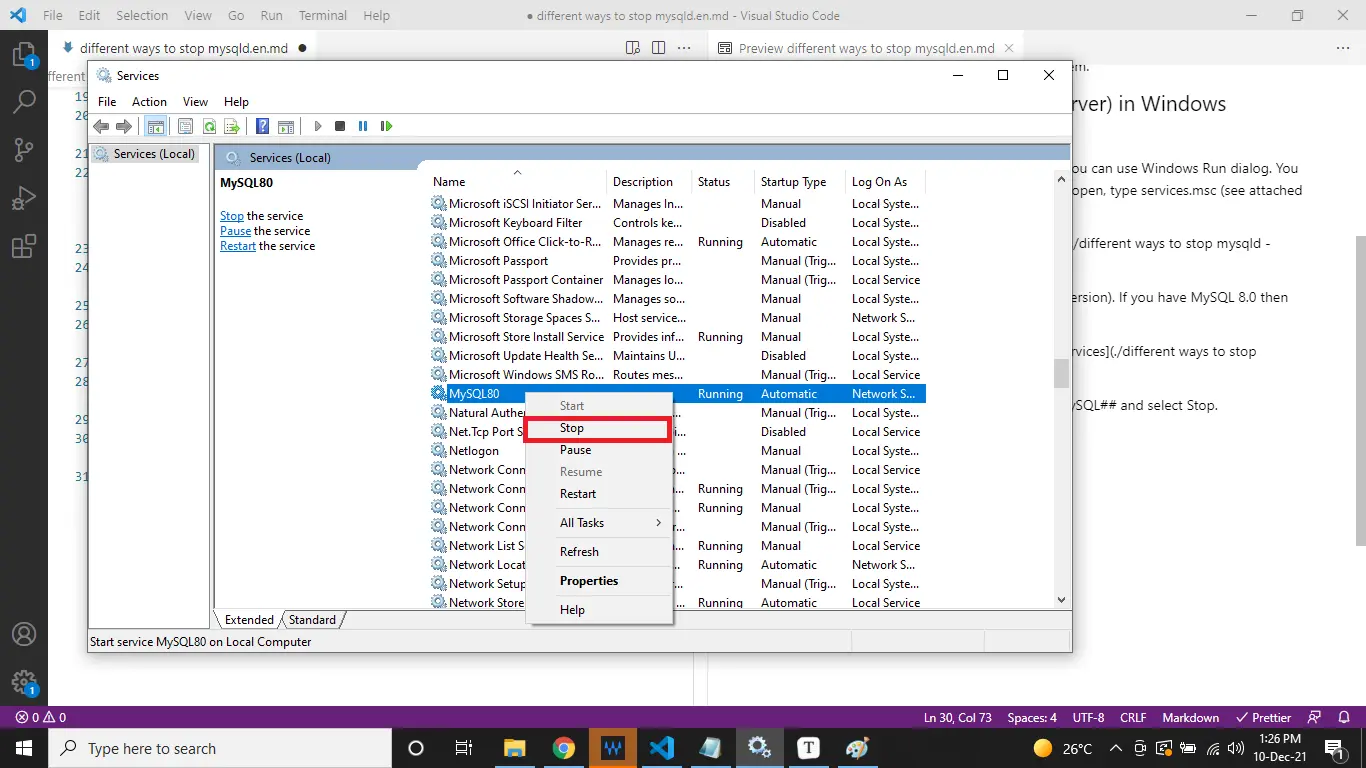Click Split Editor Right icon
Image resolution: width=1366 pixels, height=768 pixels.
[658, 48]
